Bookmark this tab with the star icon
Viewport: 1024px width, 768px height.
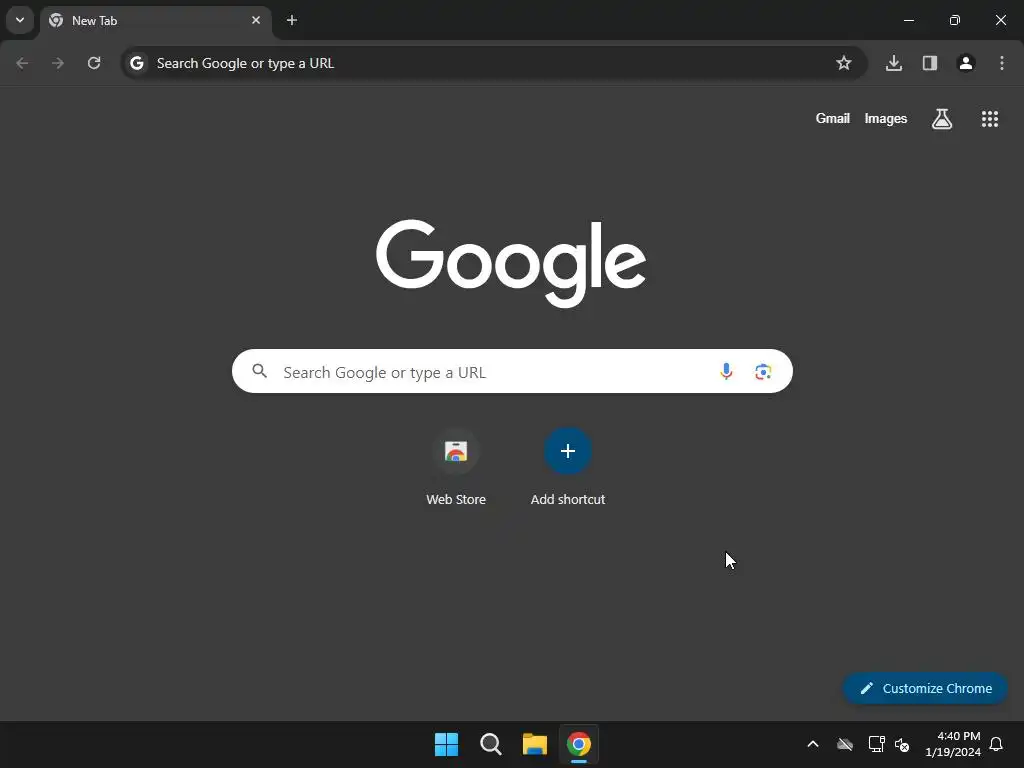point(844,63)
